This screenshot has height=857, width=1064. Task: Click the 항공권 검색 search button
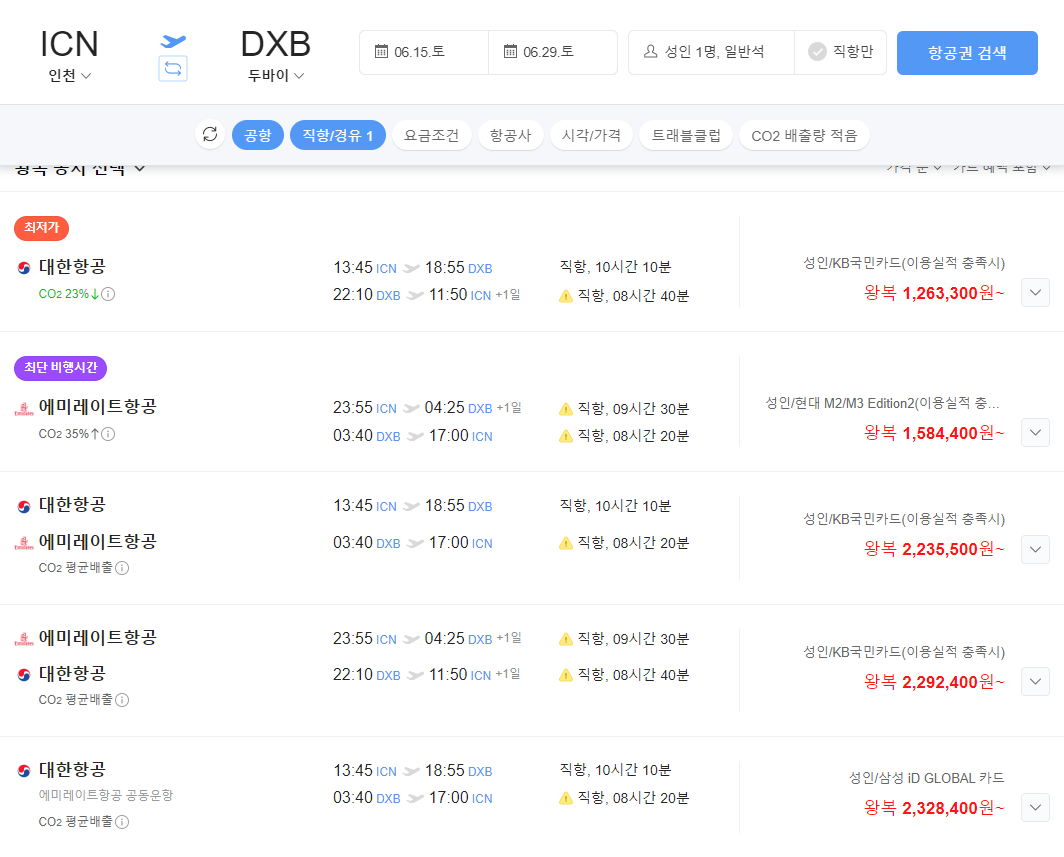pyautogui.click(x=967, y=52)
